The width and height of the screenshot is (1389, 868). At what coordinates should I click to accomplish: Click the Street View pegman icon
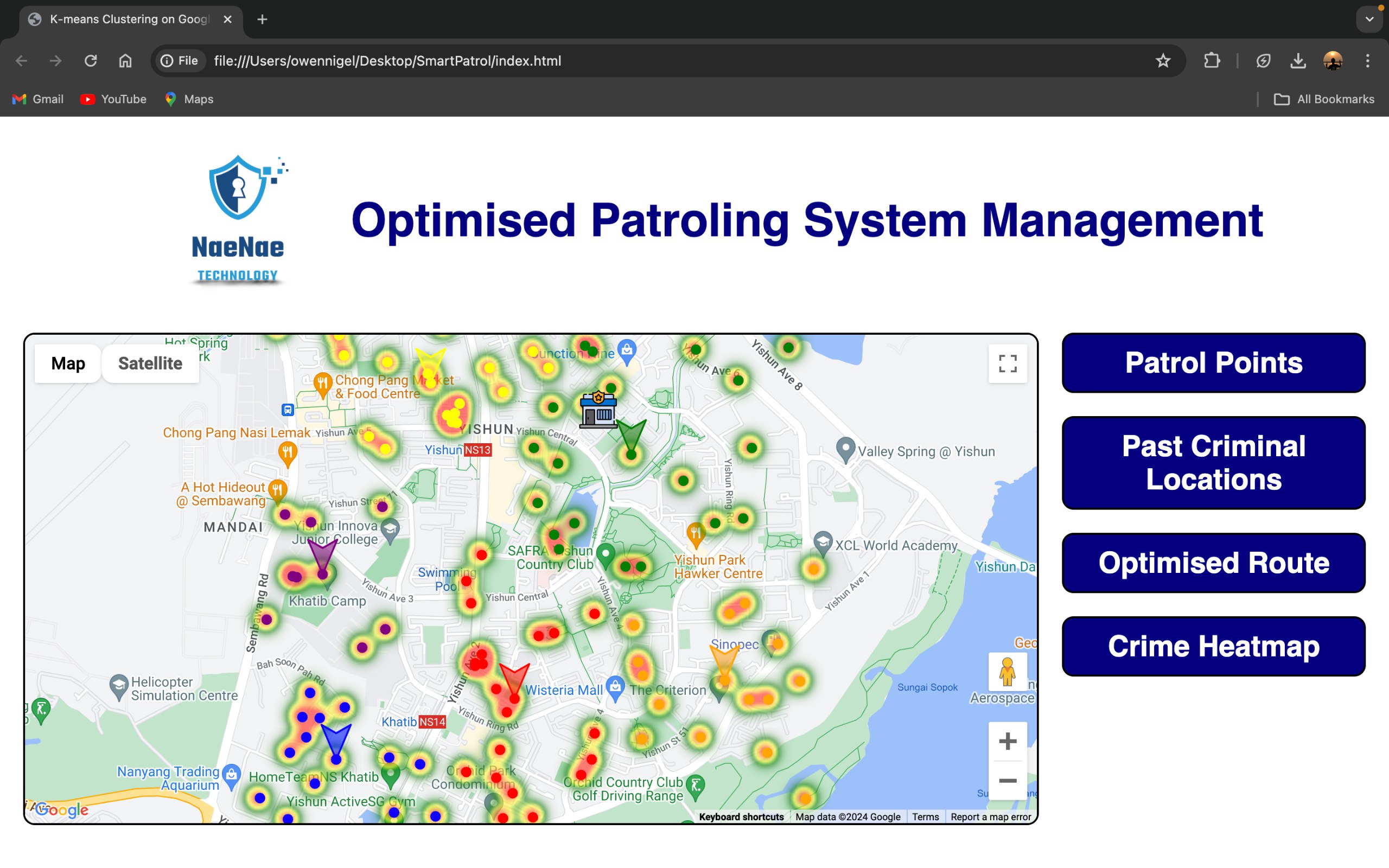1008,672
